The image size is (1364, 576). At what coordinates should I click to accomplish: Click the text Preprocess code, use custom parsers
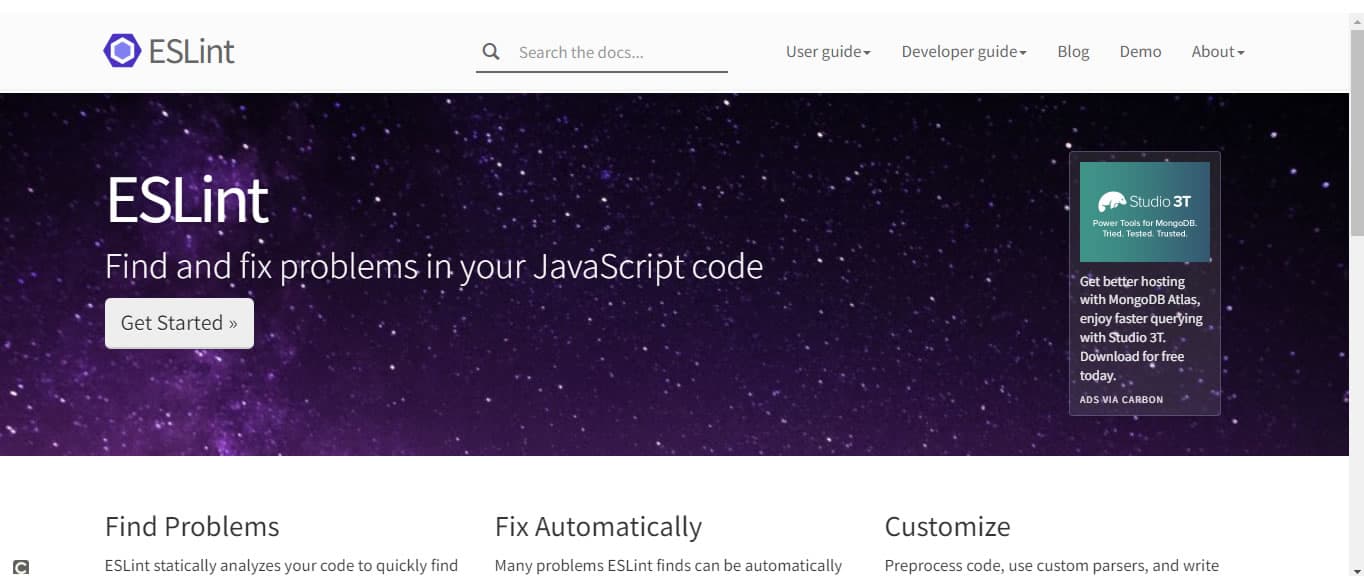1052,566
